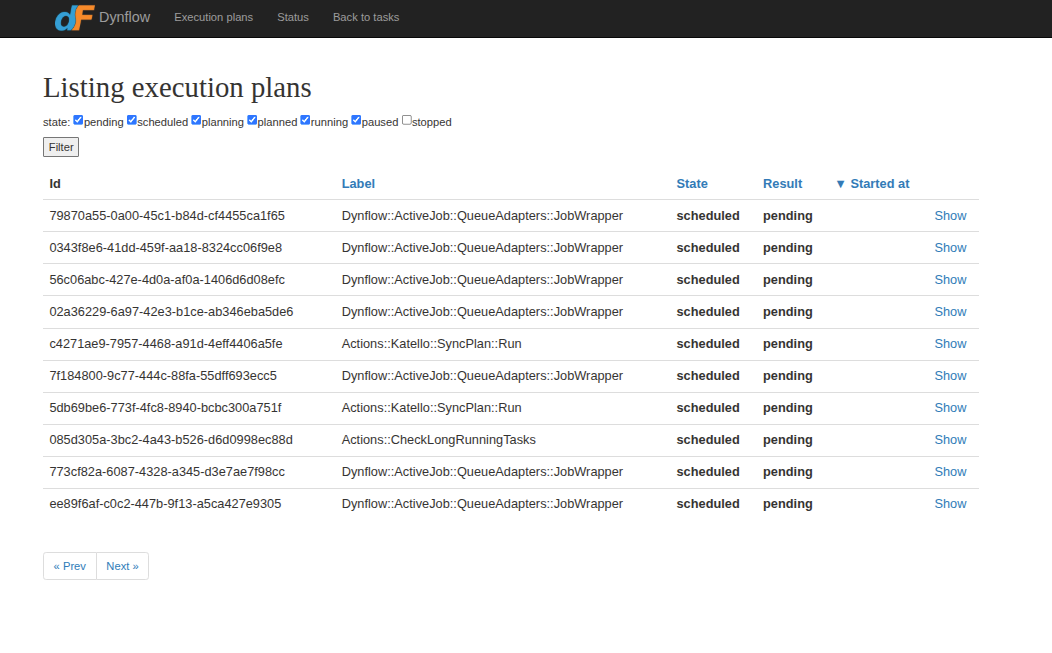Show plan 79870a55-0a00-45c1-b84d-cf4455ca1f65
Image resolution: width=1052 pixels, height=653 pixels.
click(950, 216)
